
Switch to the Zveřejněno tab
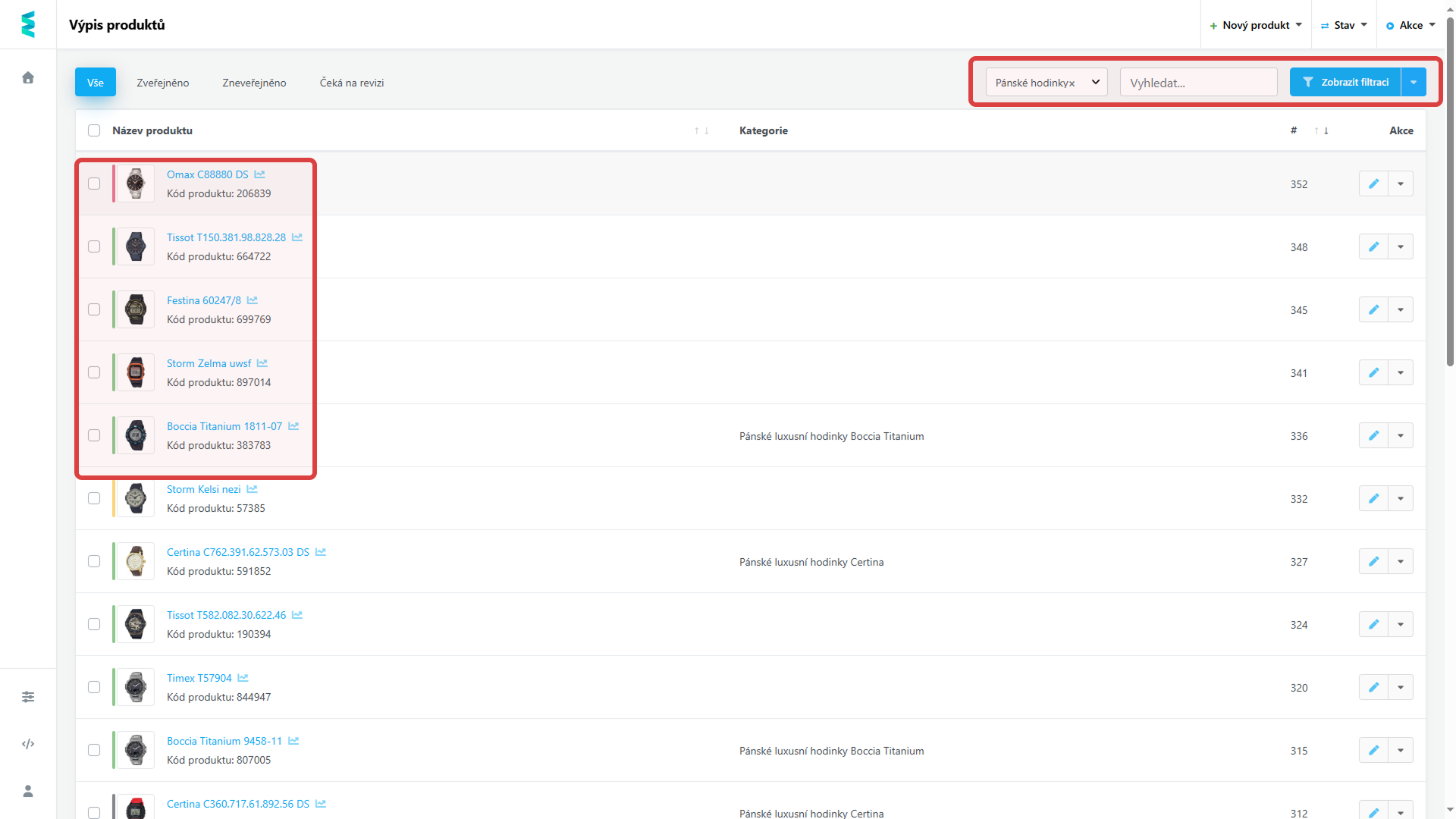coord(163,83)
